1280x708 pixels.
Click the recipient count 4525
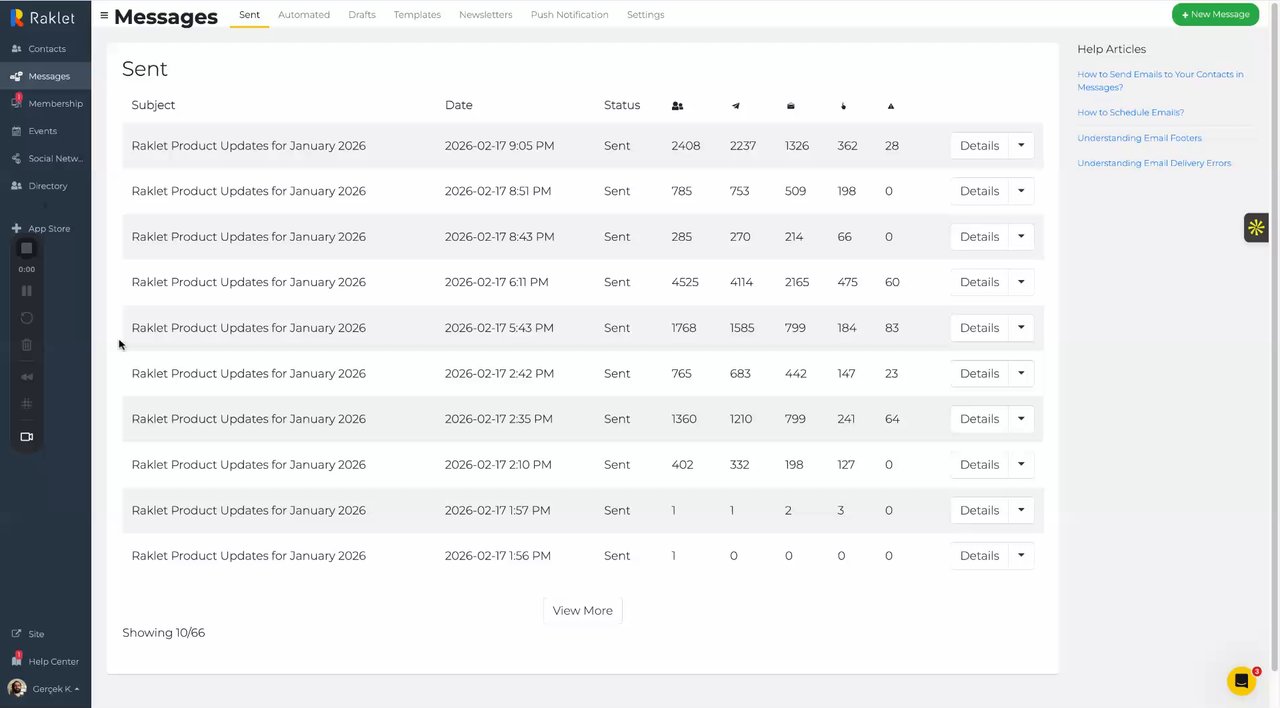(685, 282)
